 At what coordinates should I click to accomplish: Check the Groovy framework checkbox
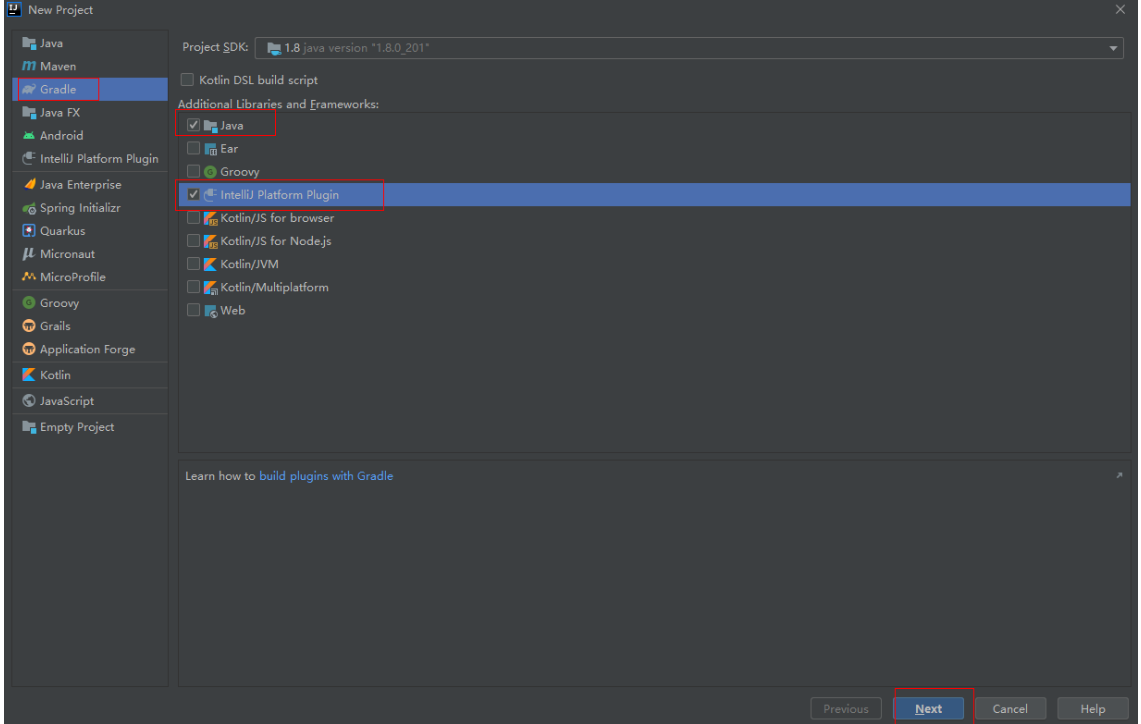194,172
